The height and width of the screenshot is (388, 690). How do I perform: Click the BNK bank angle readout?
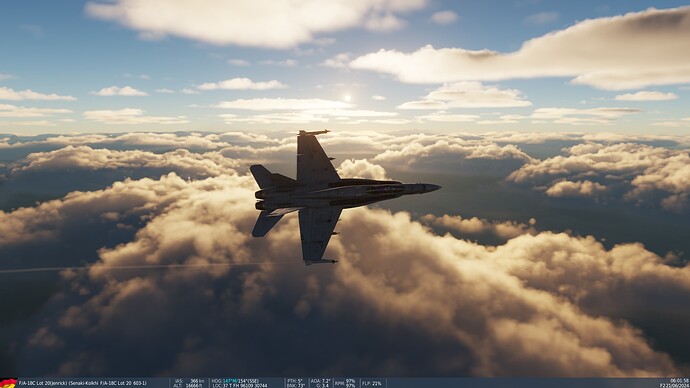pos(295,385)
